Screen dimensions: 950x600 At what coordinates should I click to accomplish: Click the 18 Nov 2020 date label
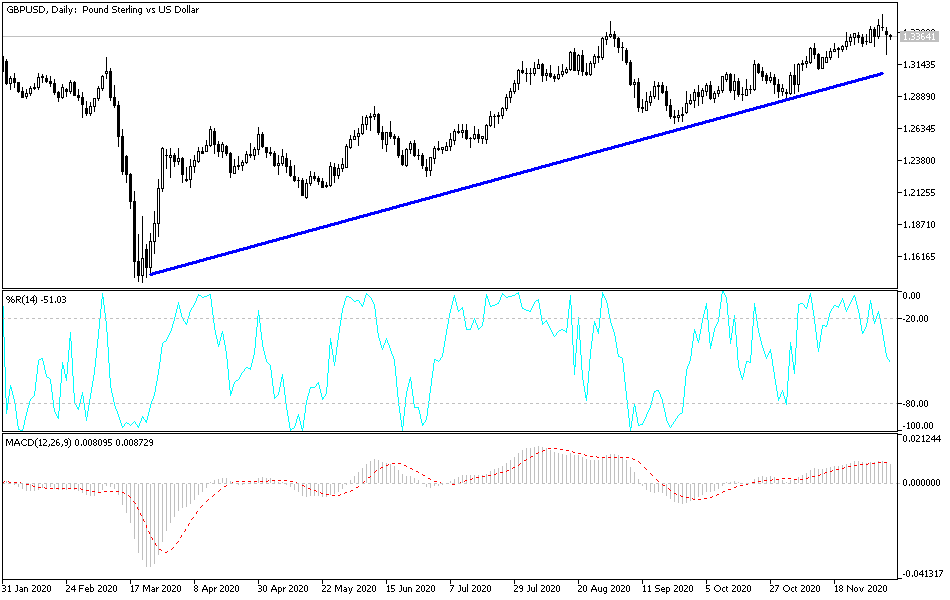[860, 588]
